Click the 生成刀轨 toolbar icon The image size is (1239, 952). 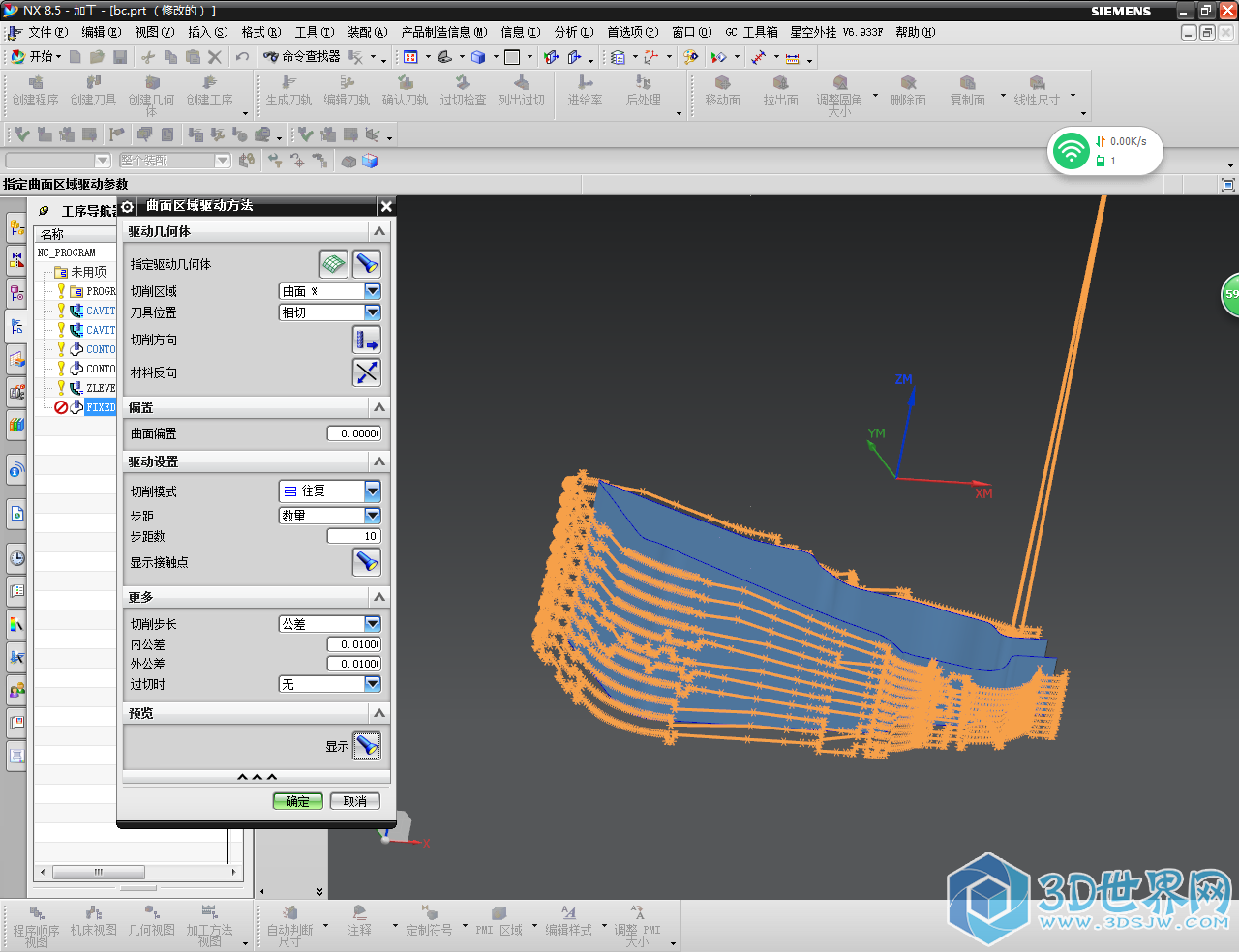[x=288, y=91]
